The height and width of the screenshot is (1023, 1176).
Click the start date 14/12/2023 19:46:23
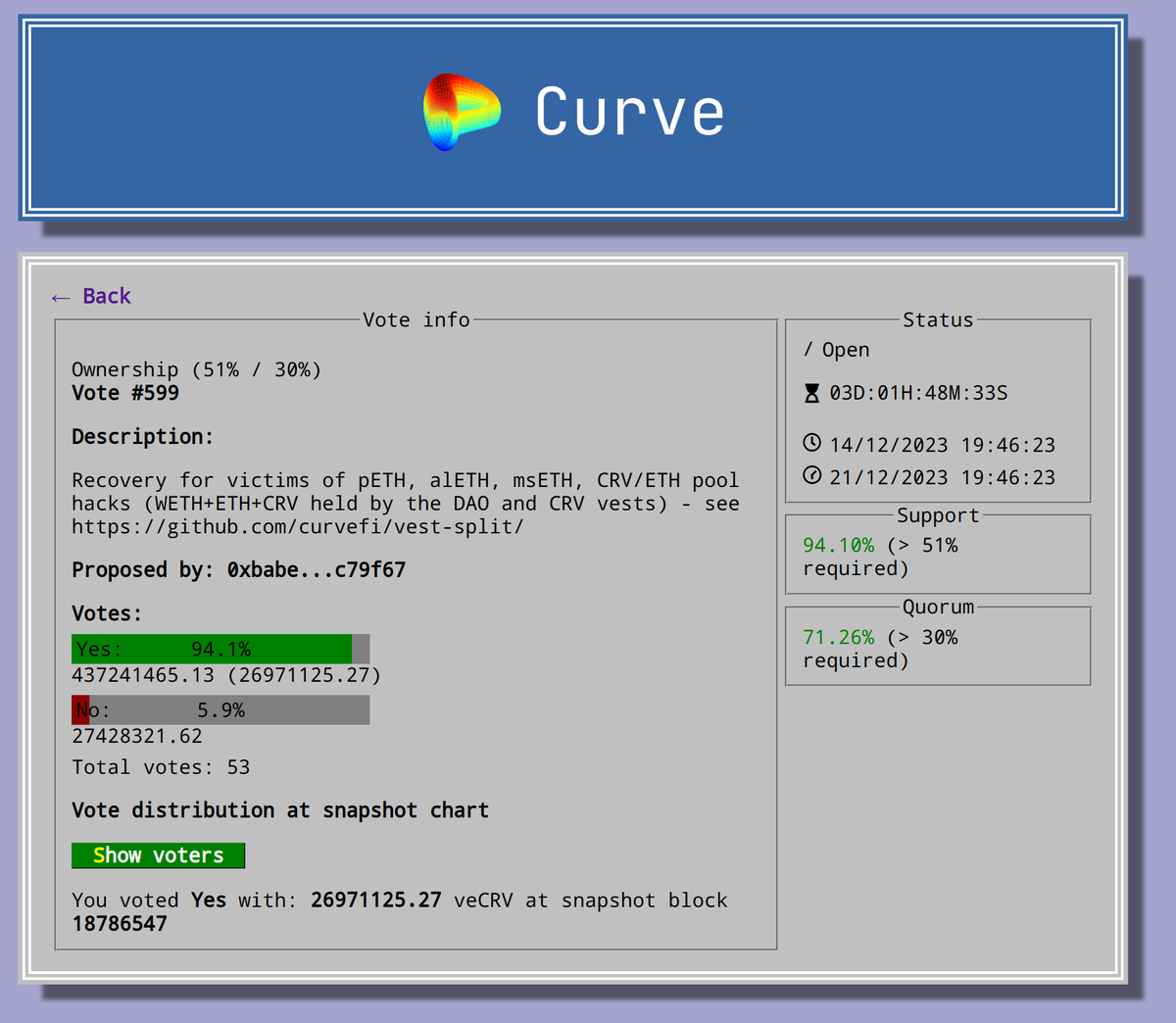click(x=942, y=445)
